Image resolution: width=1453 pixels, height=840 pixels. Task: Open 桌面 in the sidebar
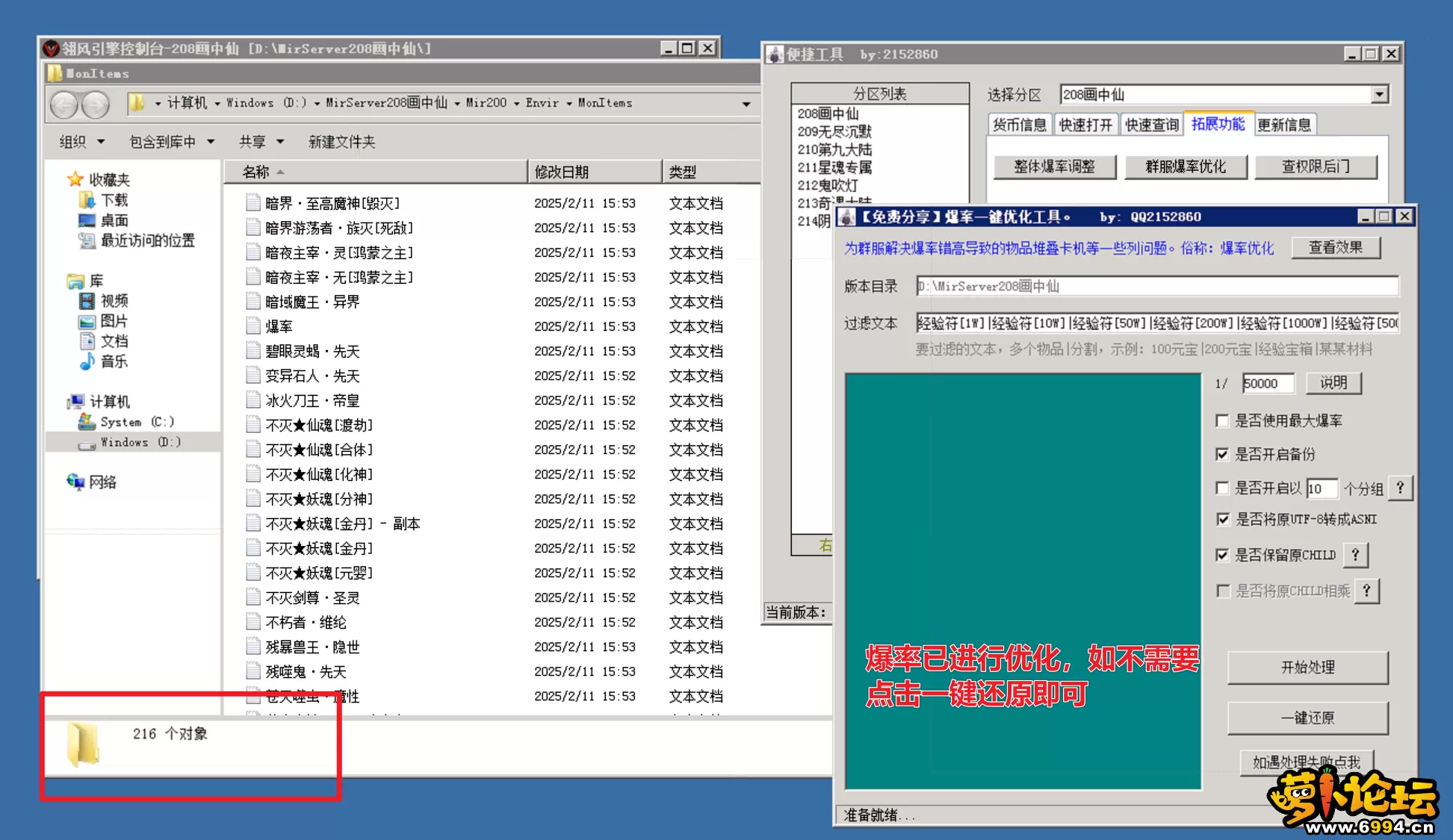pos(114,220)
